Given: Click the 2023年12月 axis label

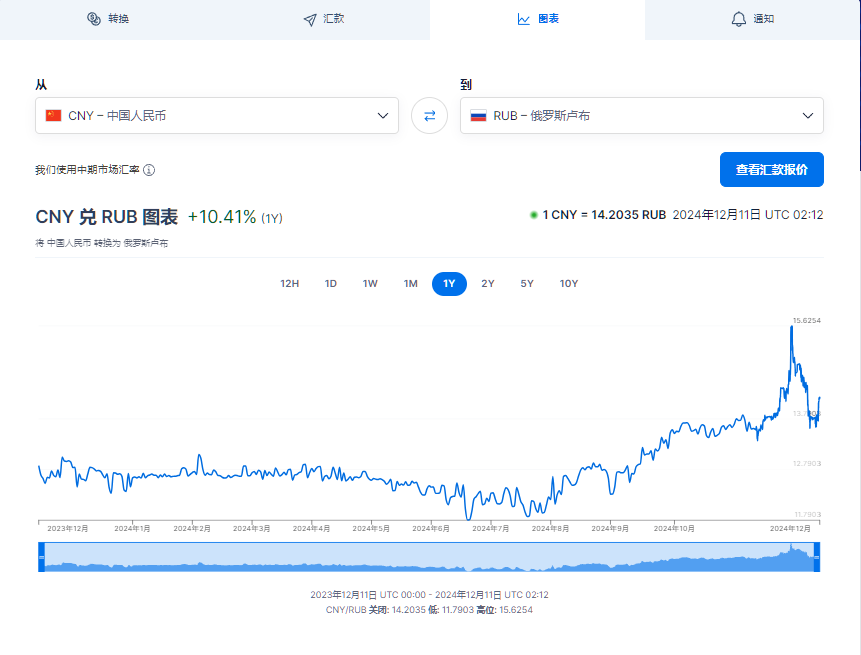Looking at the screenshot, I should [x=68, y=528].
